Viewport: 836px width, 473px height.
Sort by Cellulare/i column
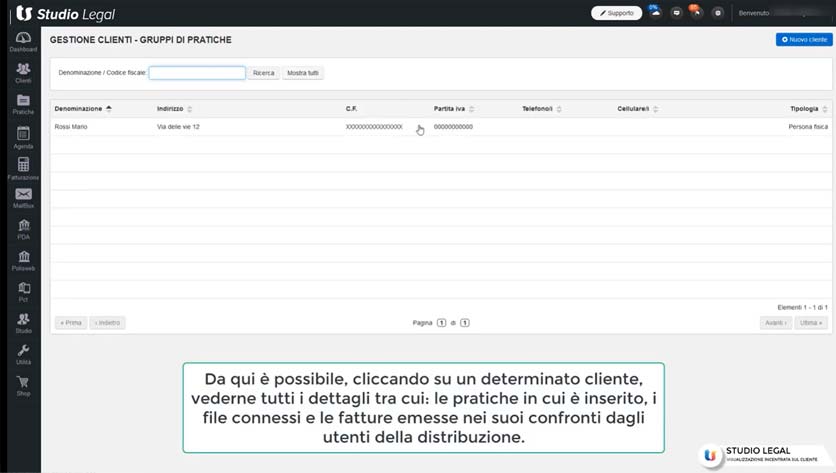pyautogui.click(x=638, y=109)
